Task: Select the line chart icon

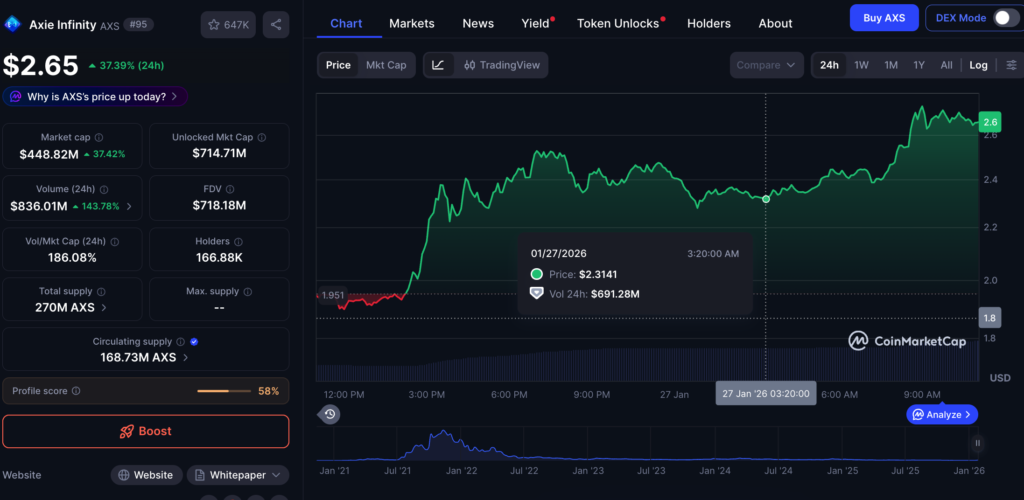Action: tap(438, 65)
